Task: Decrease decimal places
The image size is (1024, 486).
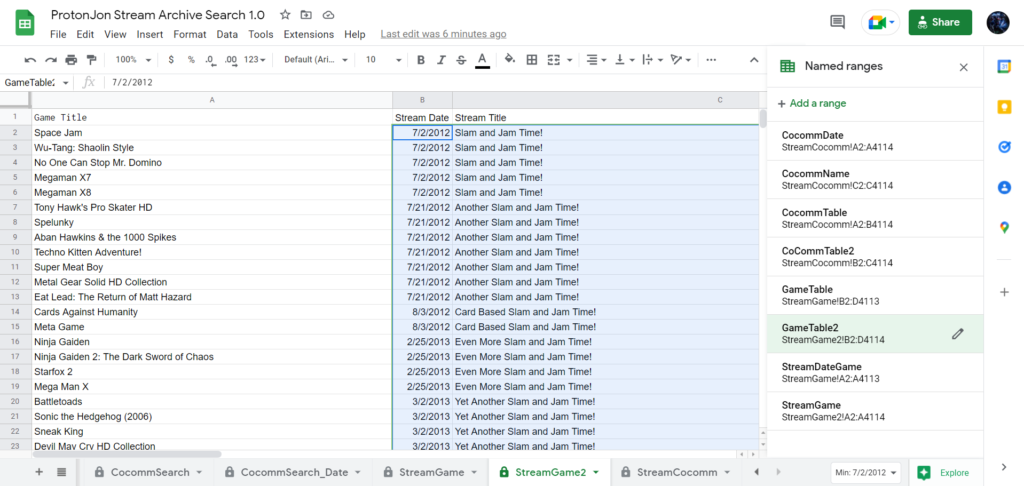Action: click(x=210, y=59)
